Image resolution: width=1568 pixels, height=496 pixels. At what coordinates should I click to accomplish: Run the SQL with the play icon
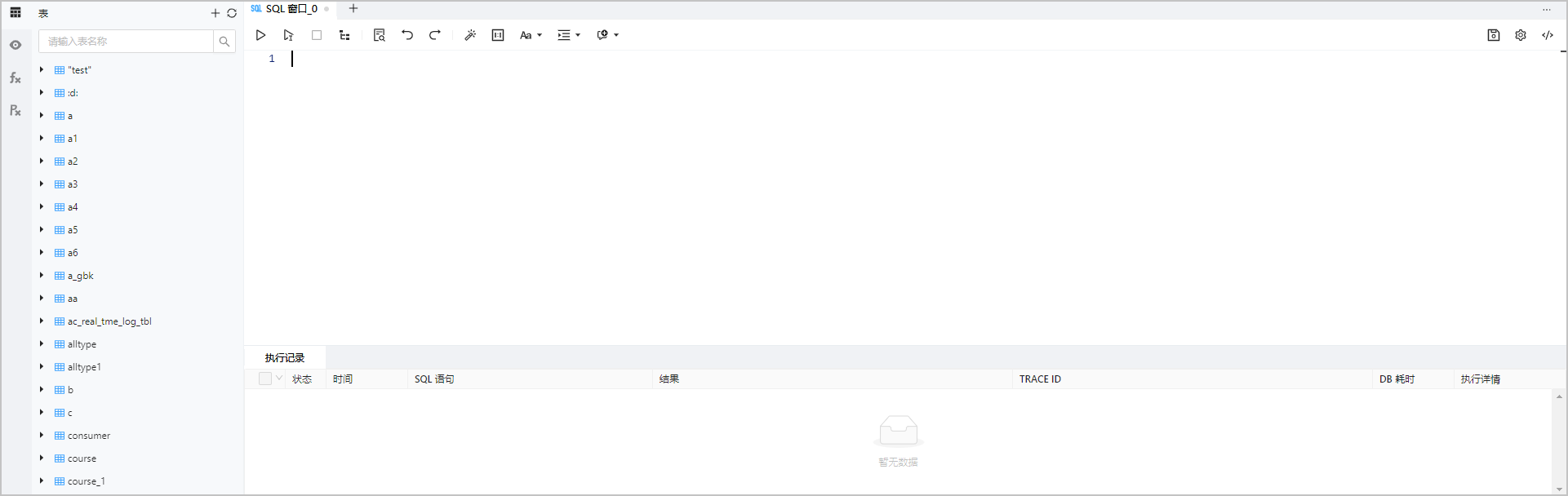point(261,35)
